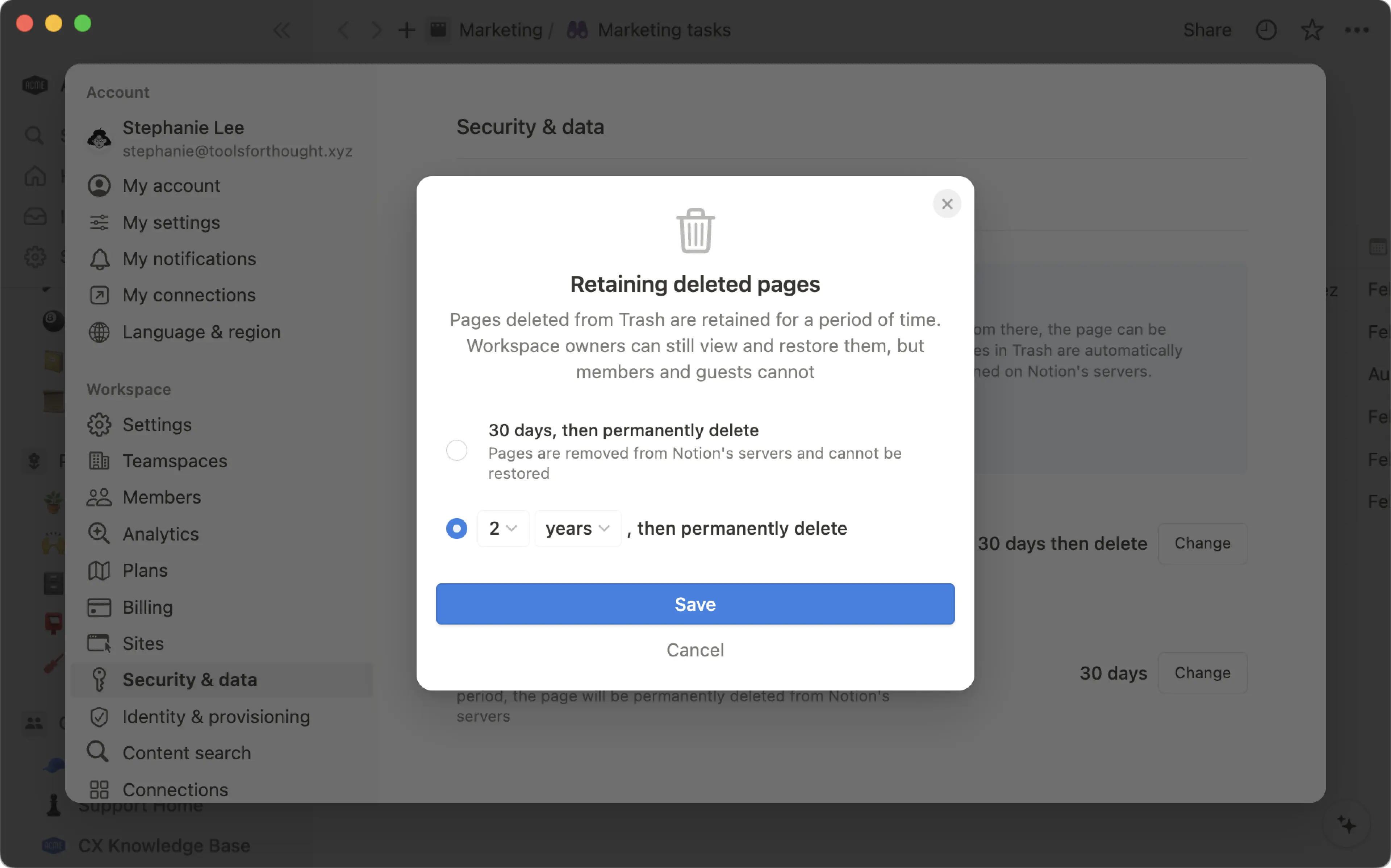The width and height of the screenshot is (1391, 868).
Task: Select the 30 days permanent delete option
Action: (456, 450)
